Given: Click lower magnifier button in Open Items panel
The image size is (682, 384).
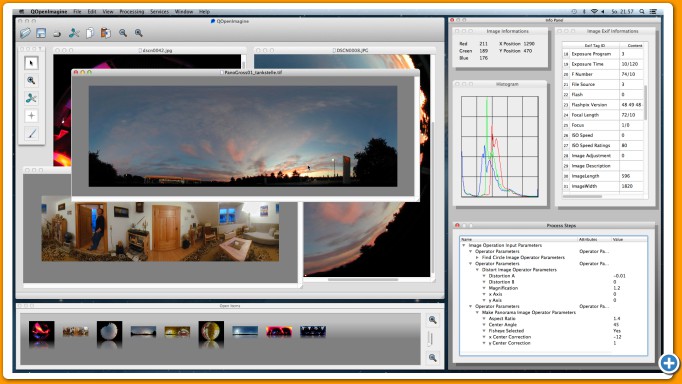Looking at the screenshot, I should pyautogui.click(x=433, y=357).
